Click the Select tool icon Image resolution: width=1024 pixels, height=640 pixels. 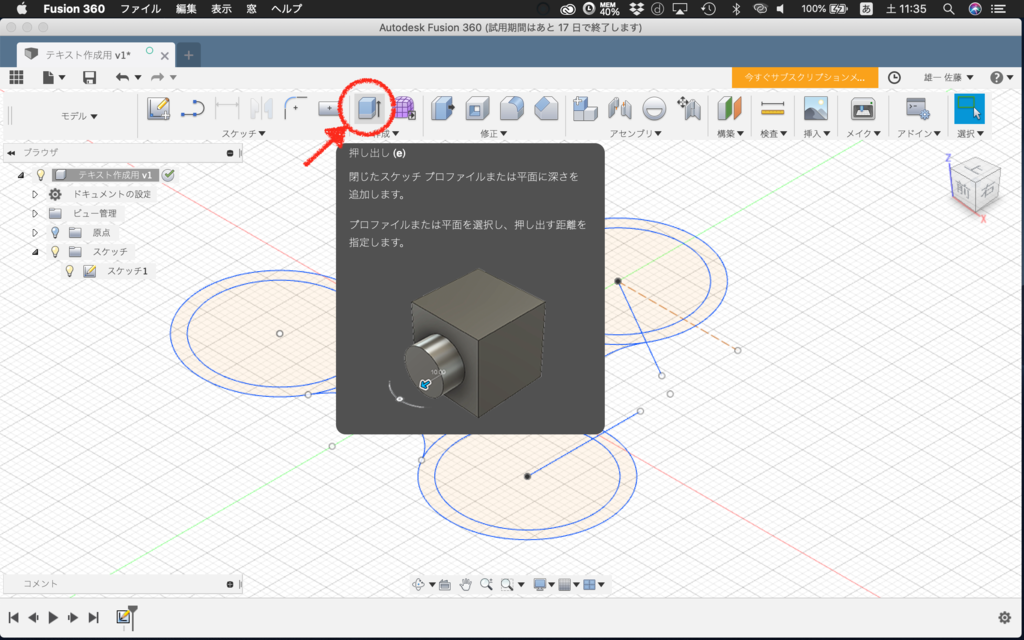(969, 108)
